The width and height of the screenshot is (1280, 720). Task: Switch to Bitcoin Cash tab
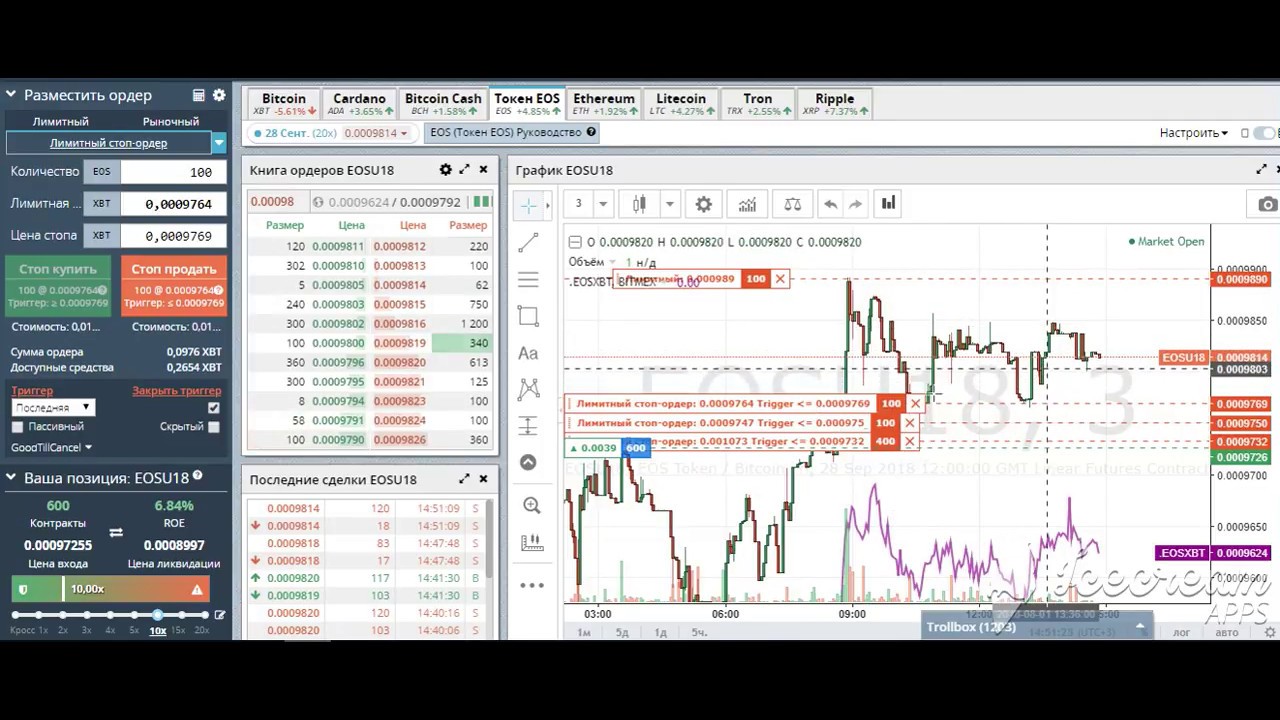[x=443, y=104]
